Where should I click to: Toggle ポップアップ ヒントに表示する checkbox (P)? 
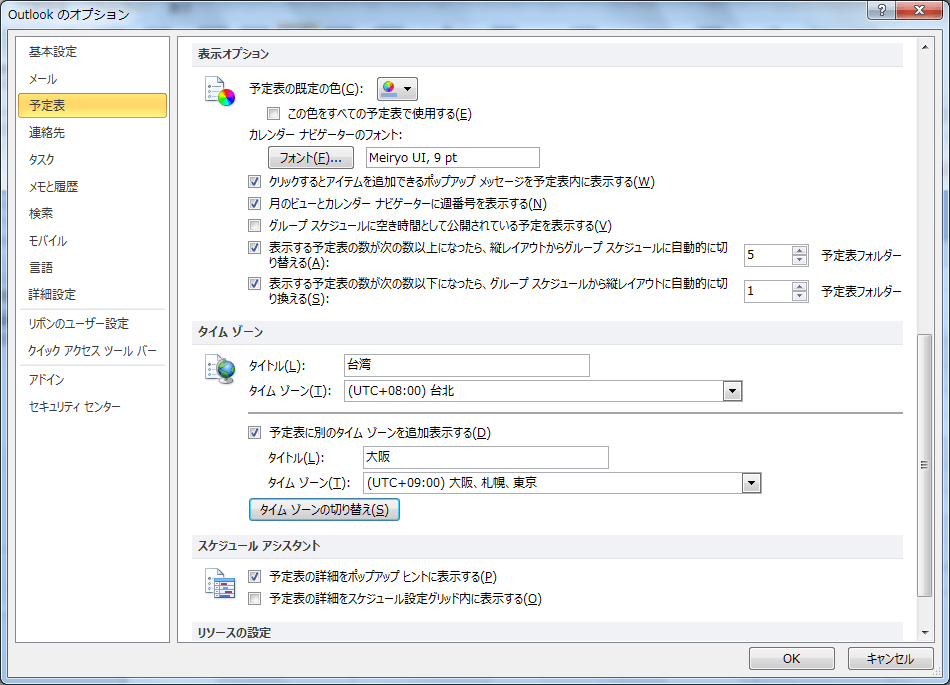coord(254,577)
